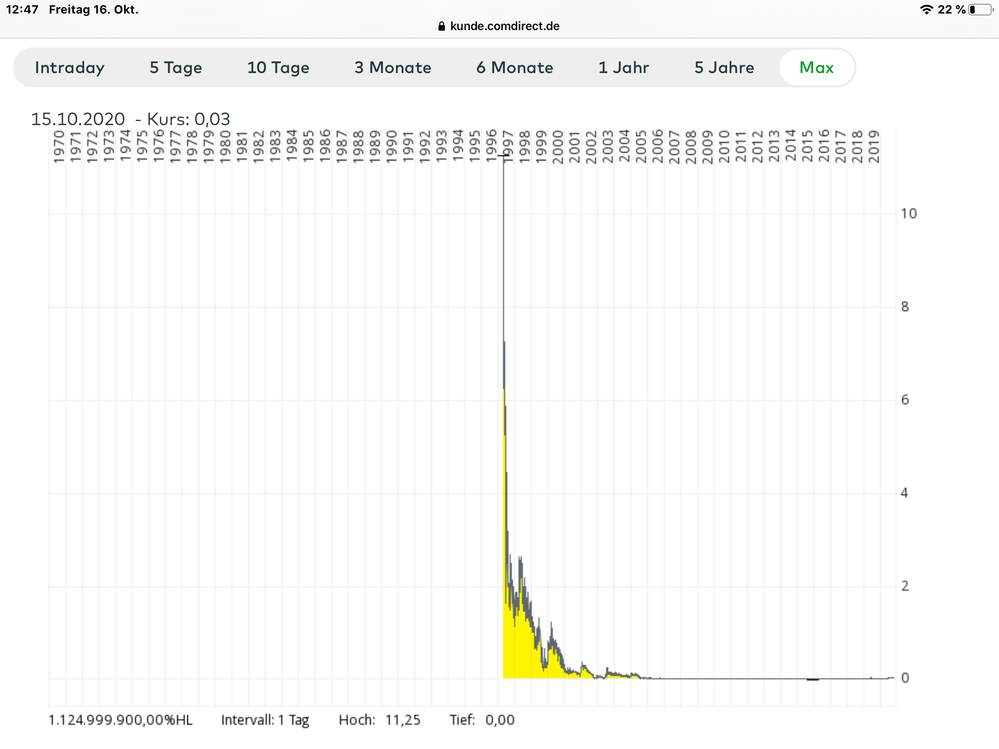999x749 pixels.
Task: Click the 2006 year label on axis
Action: coord(657,147)
